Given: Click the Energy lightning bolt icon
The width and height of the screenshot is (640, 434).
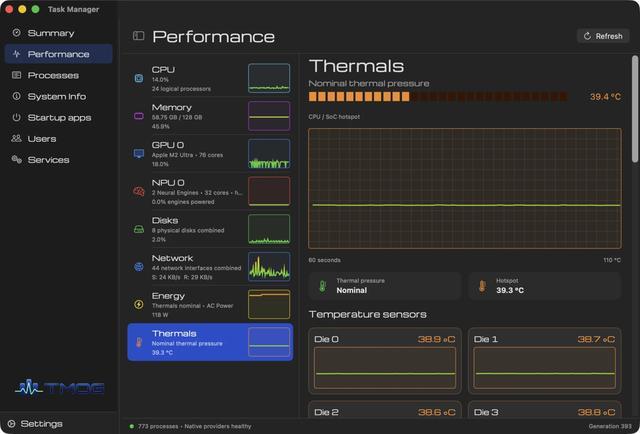Looking at the screenshot, I should pyautogui.click(x=139, y=305).
